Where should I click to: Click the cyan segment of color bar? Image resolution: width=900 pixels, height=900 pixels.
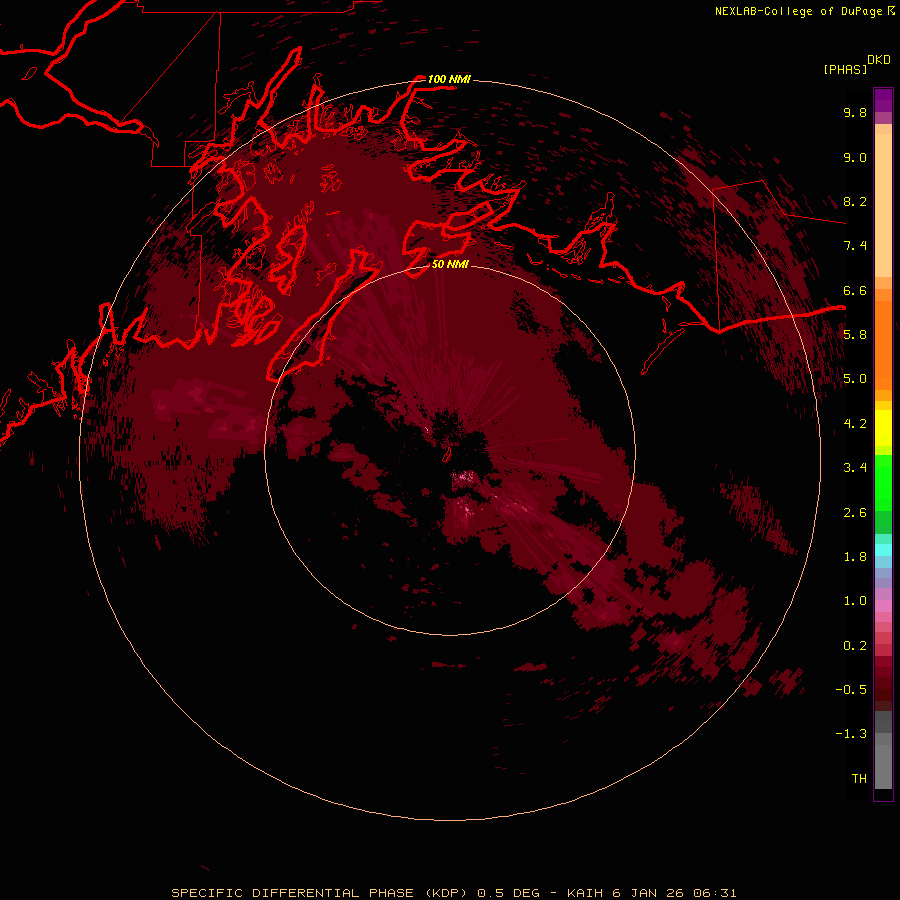[x=883, y=549]
